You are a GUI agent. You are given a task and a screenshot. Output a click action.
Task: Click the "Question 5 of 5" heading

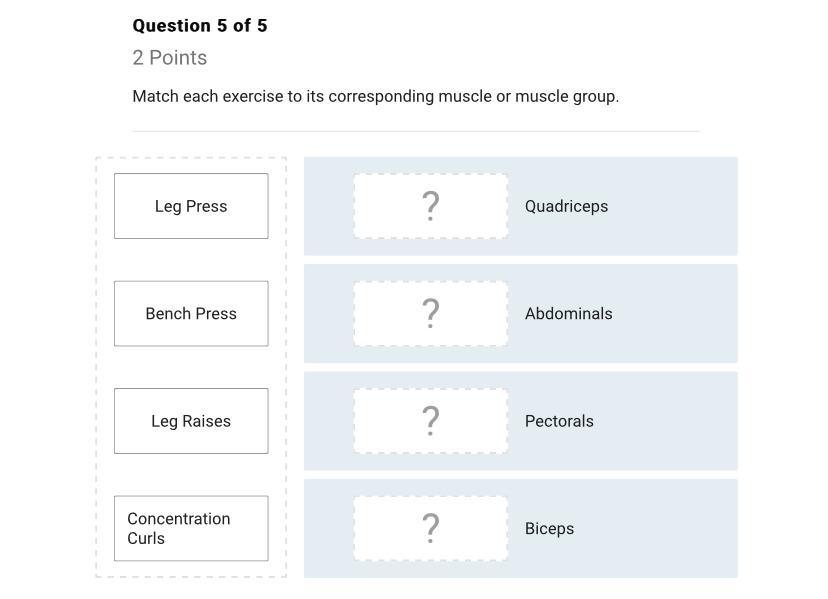[x=200, y=26]
